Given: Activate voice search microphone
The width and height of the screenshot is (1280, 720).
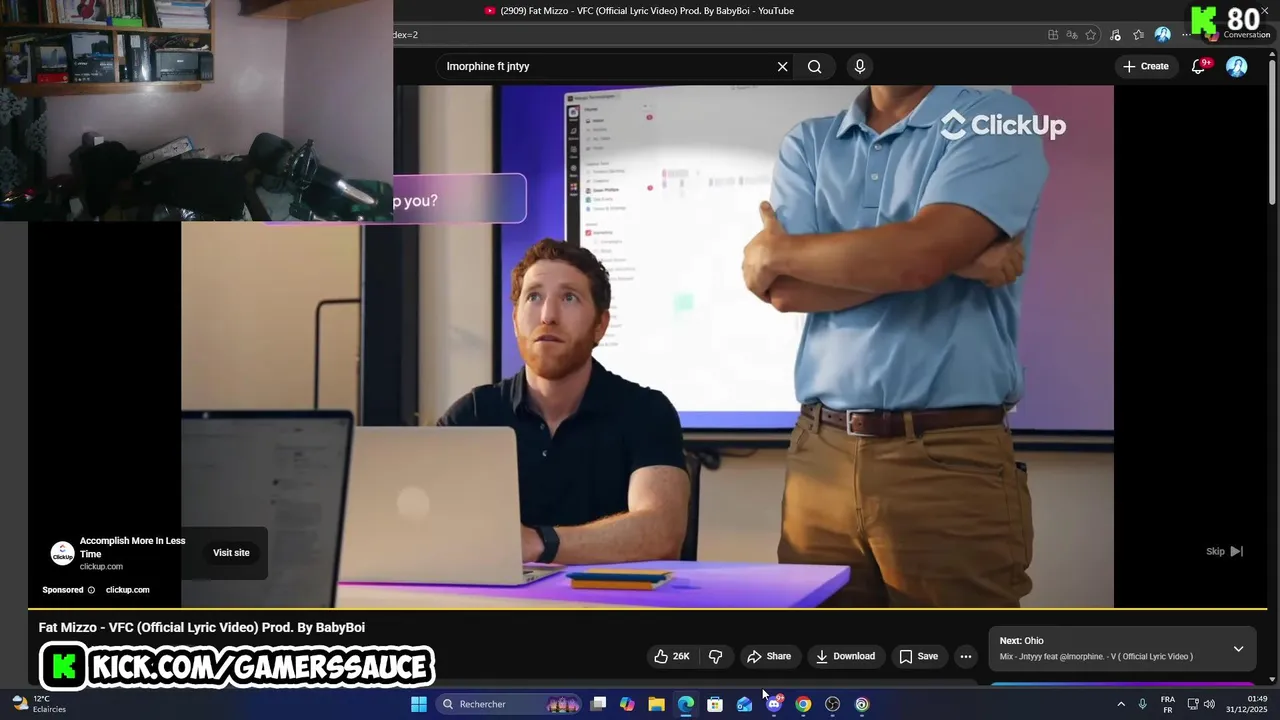Looking at the screenshot, I should (x=859, y=67).
